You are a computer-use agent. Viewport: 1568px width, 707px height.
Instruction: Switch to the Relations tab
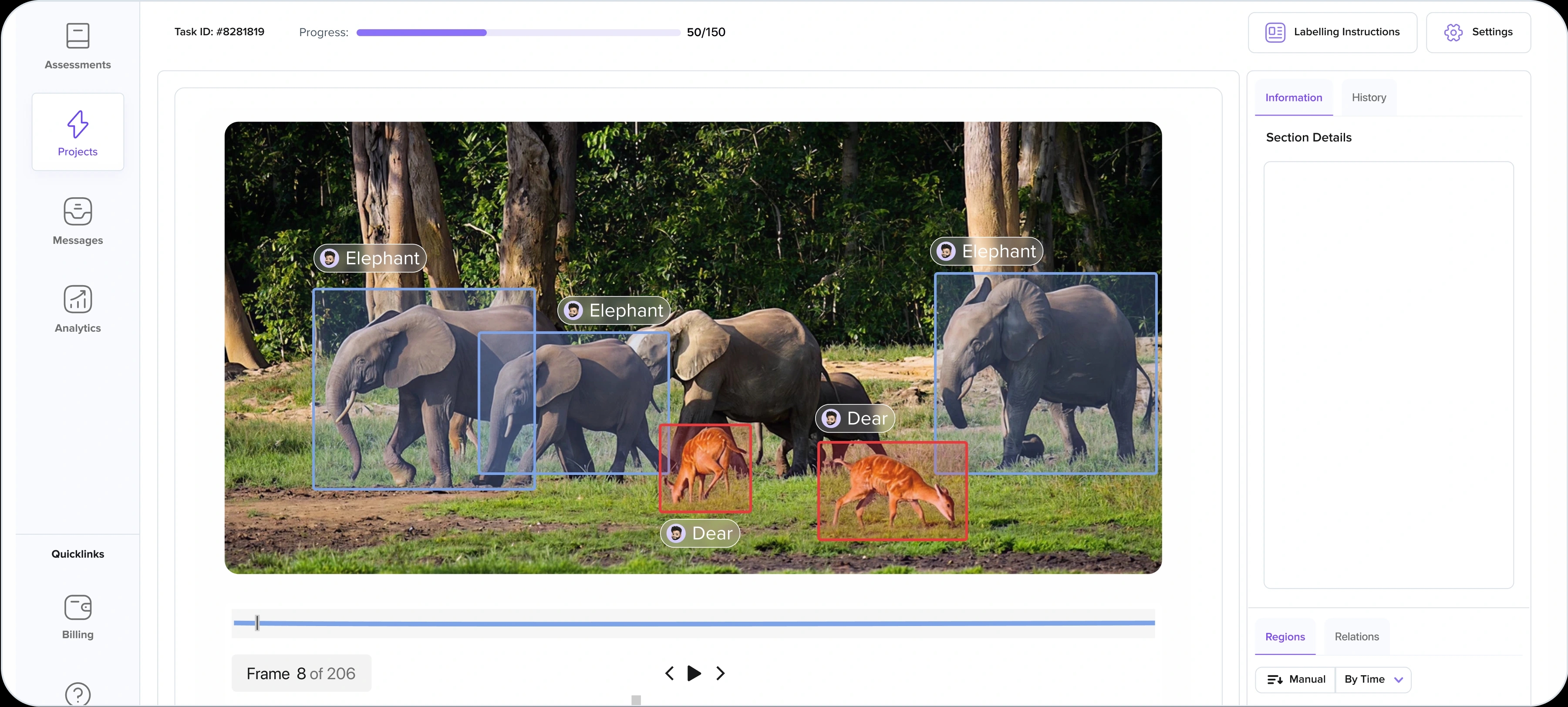pos(1356,636)
